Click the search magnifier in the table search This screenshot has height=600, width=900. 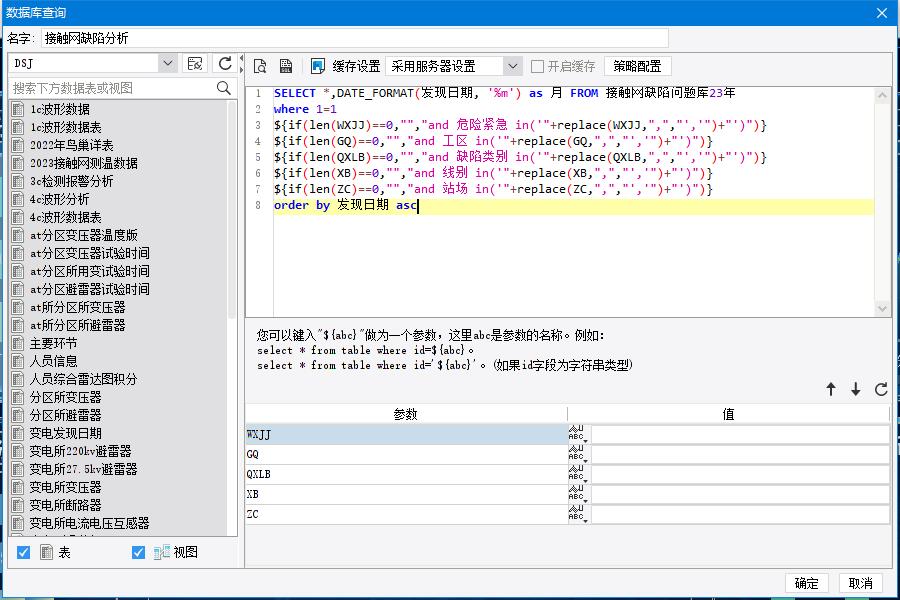224,88
